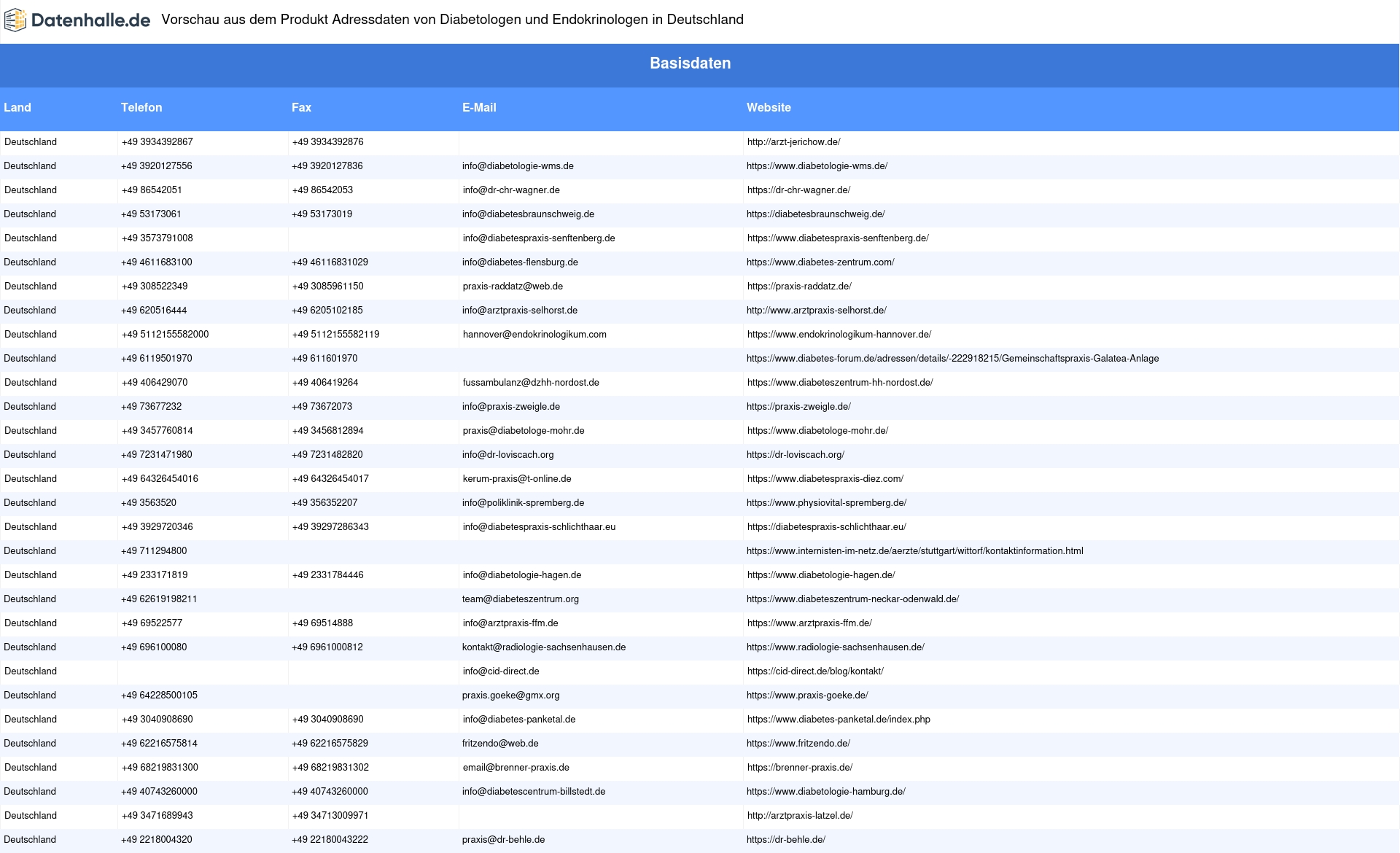Select phone +49 53173061

pos(151,214)
